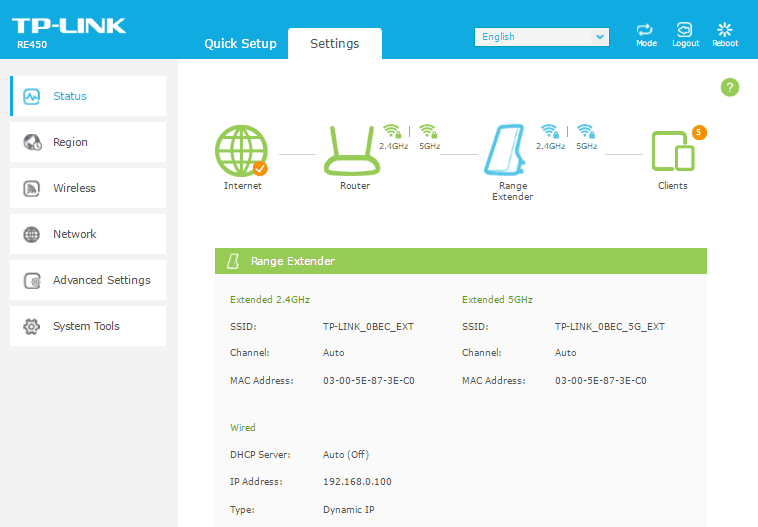Click the Advanced Settings sidebar icon

pos(32,280)
